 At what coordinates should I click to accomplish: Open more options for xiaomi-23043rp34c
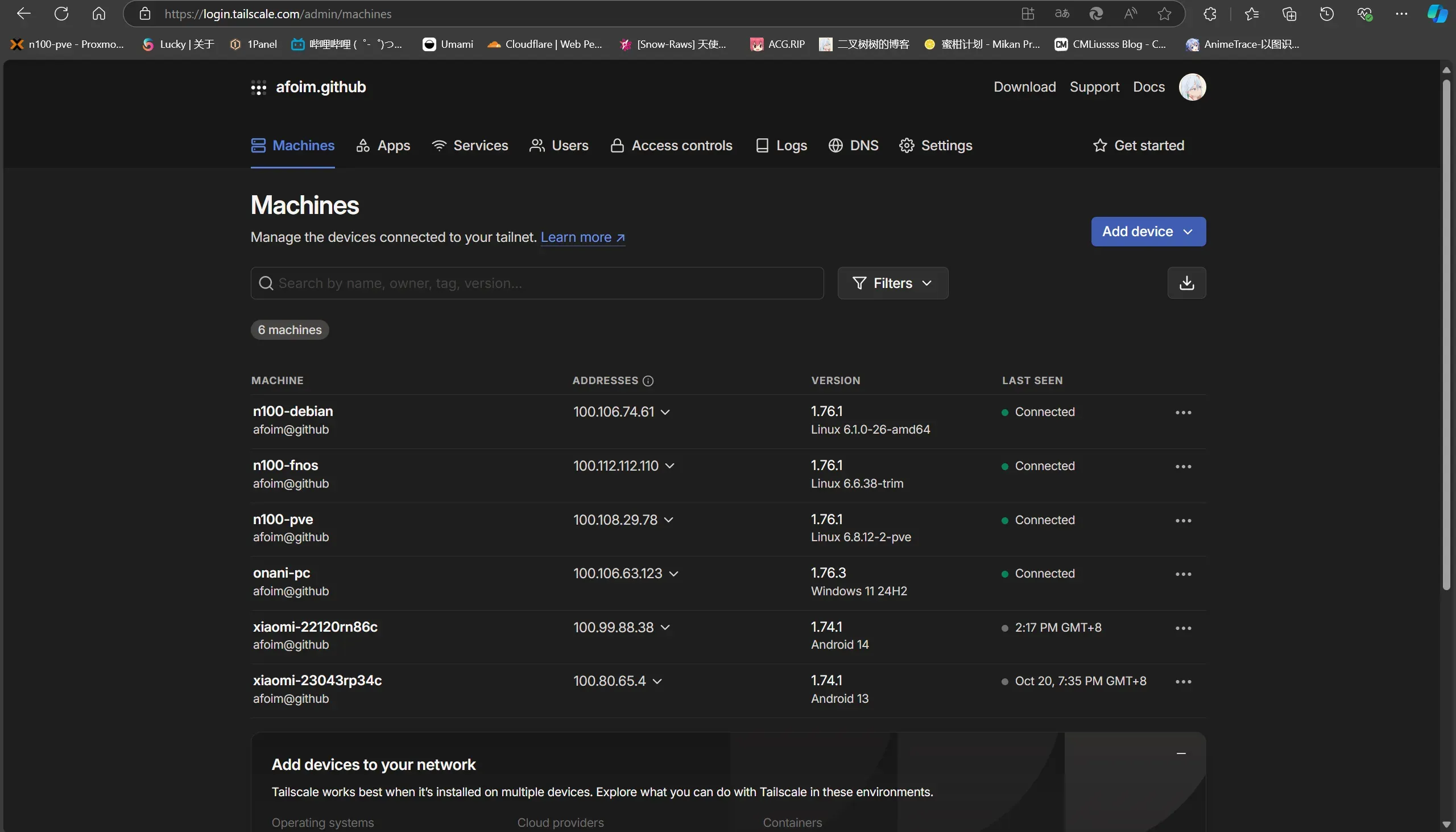(x=1182, y=682)
